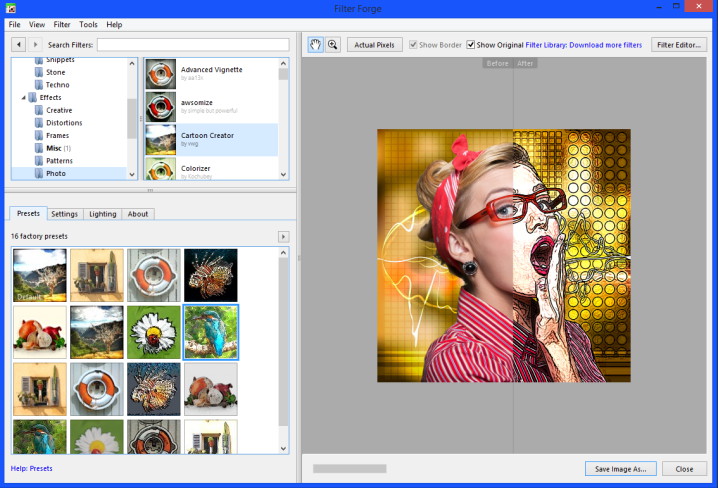Click the presets panel scroll-down arrow
This screenshot has width=718, height=488.
coord(283,449)
